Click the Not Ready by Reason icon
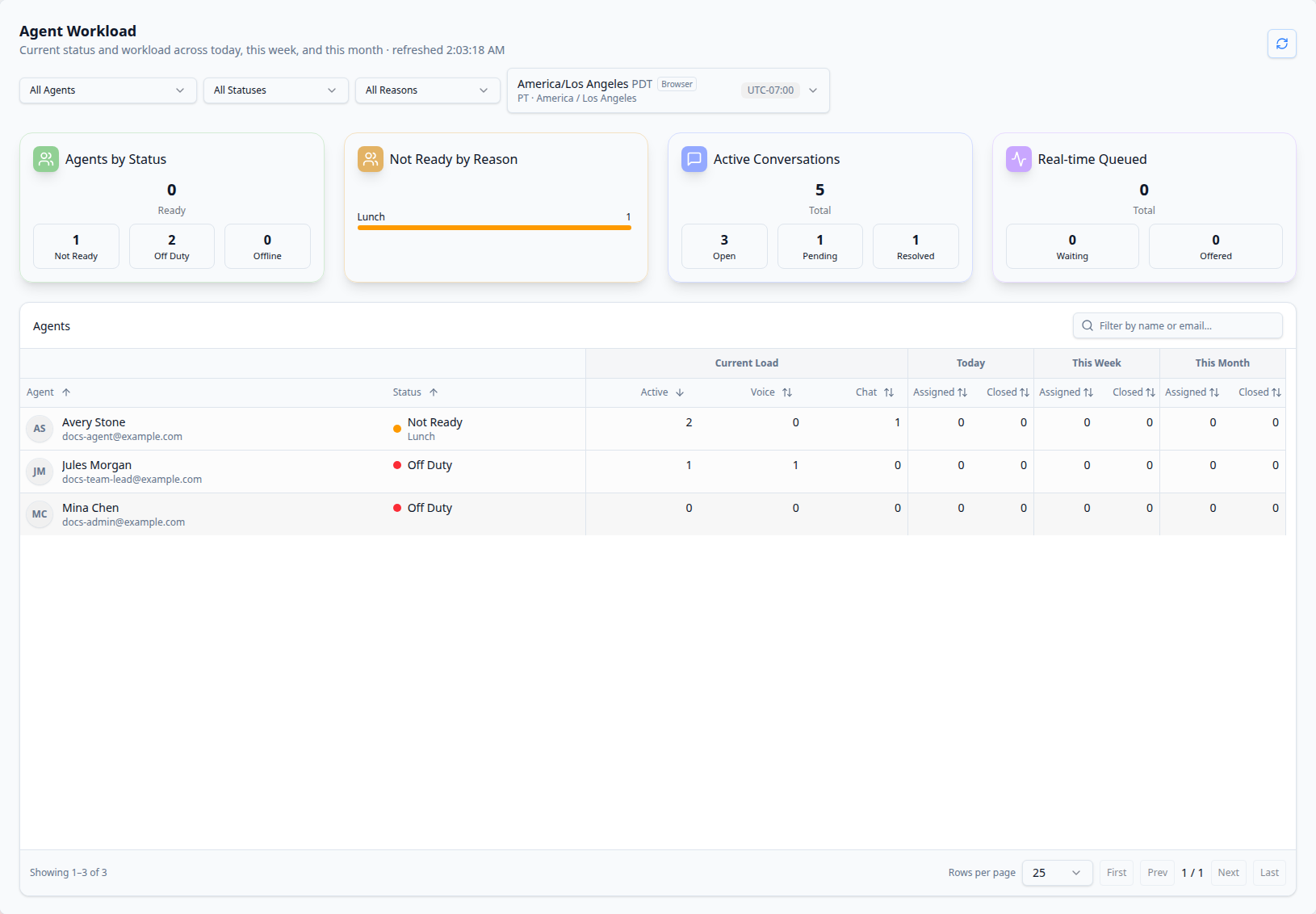The image size is (1316, 914). (x=371, y=159)
